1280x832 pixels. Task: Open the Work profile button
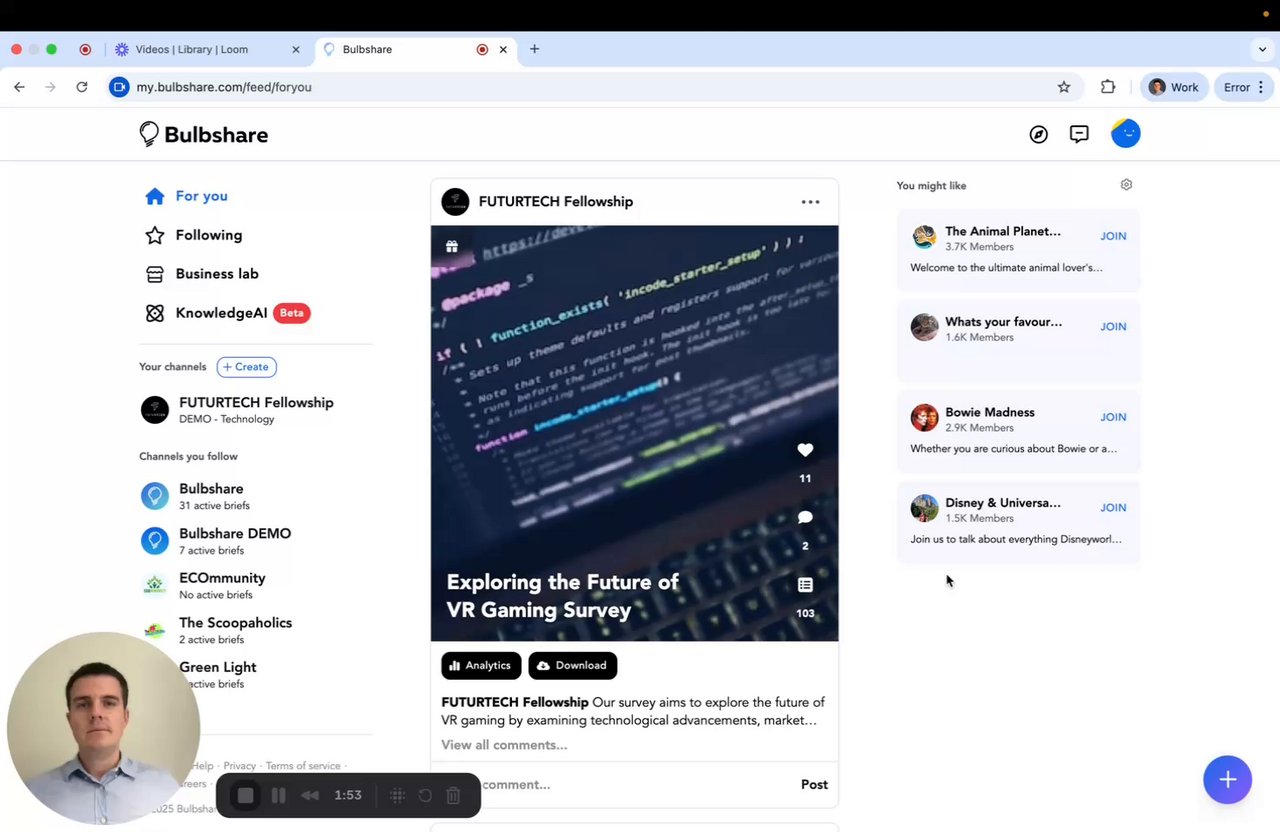(x=1174, y=87)
